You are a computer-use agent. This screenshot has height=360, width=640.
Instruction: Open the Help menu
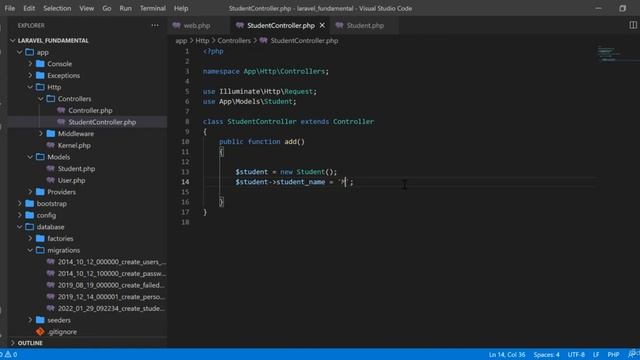tap(181, 8)
